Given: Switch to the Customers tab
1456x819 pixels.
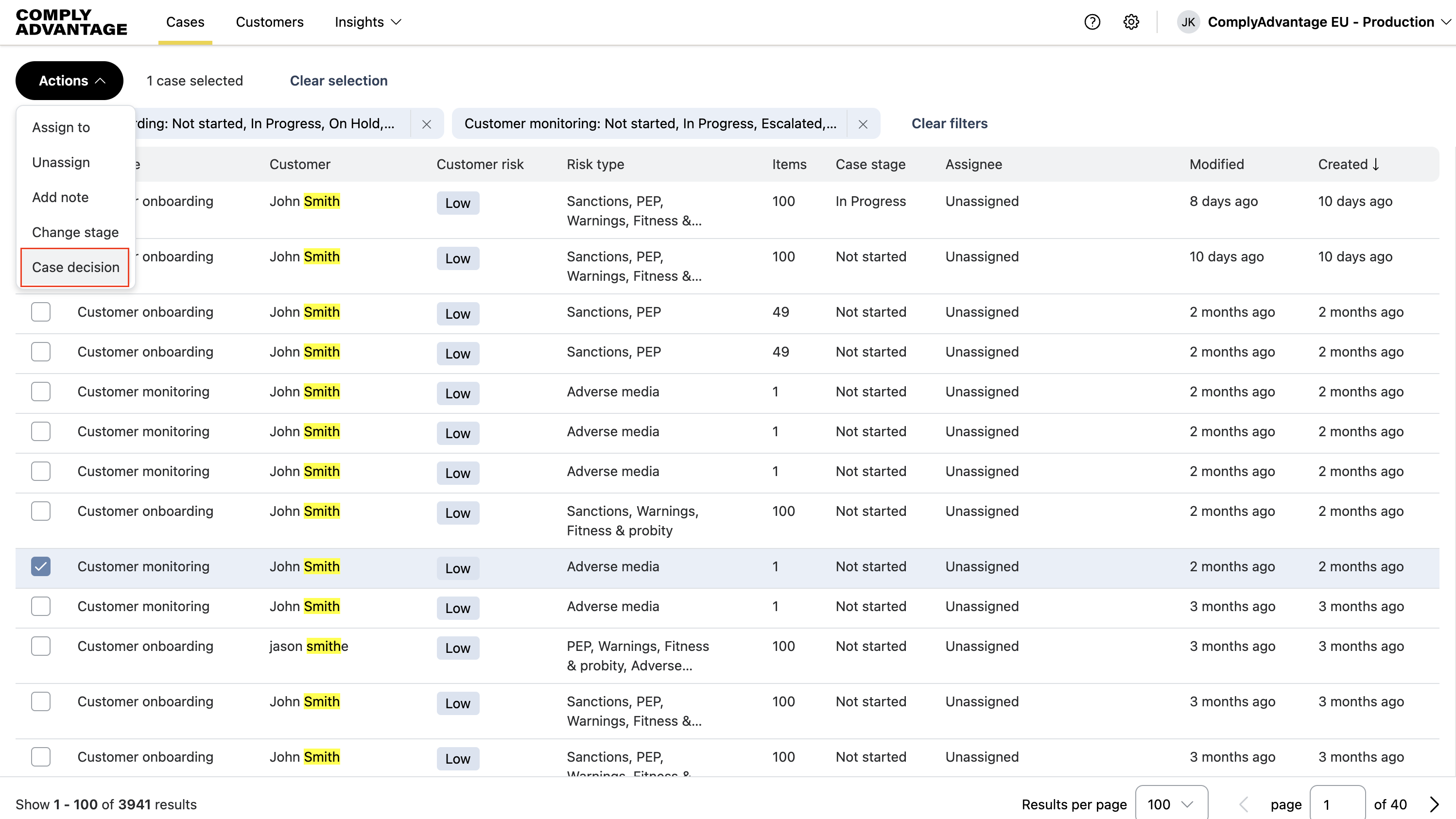Looking at the screenshot, I should (x=270, y=22).
